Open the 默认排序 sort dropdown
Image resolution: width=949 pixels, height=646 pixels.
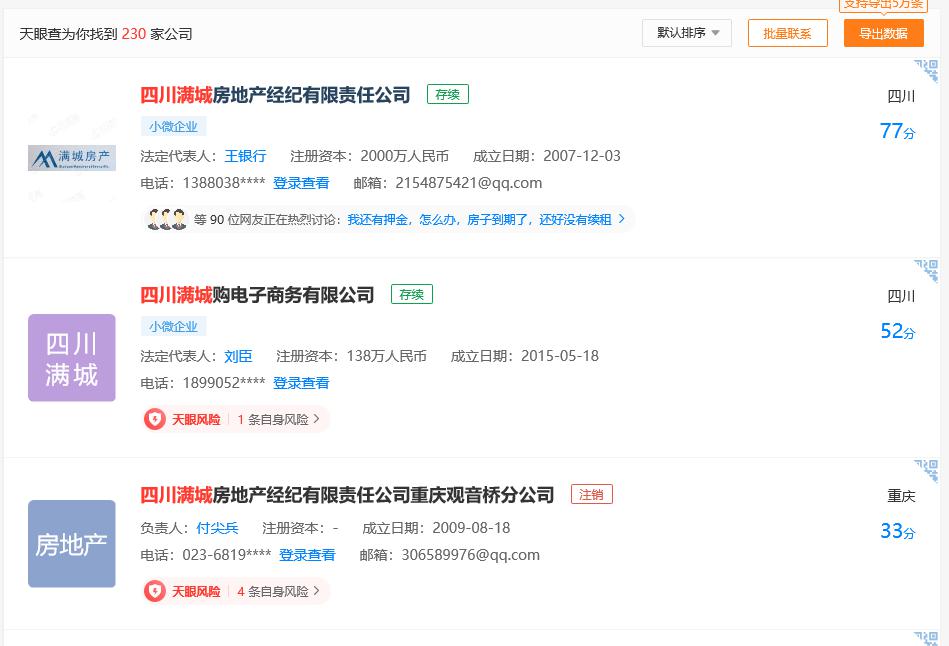tap(686, 33)
